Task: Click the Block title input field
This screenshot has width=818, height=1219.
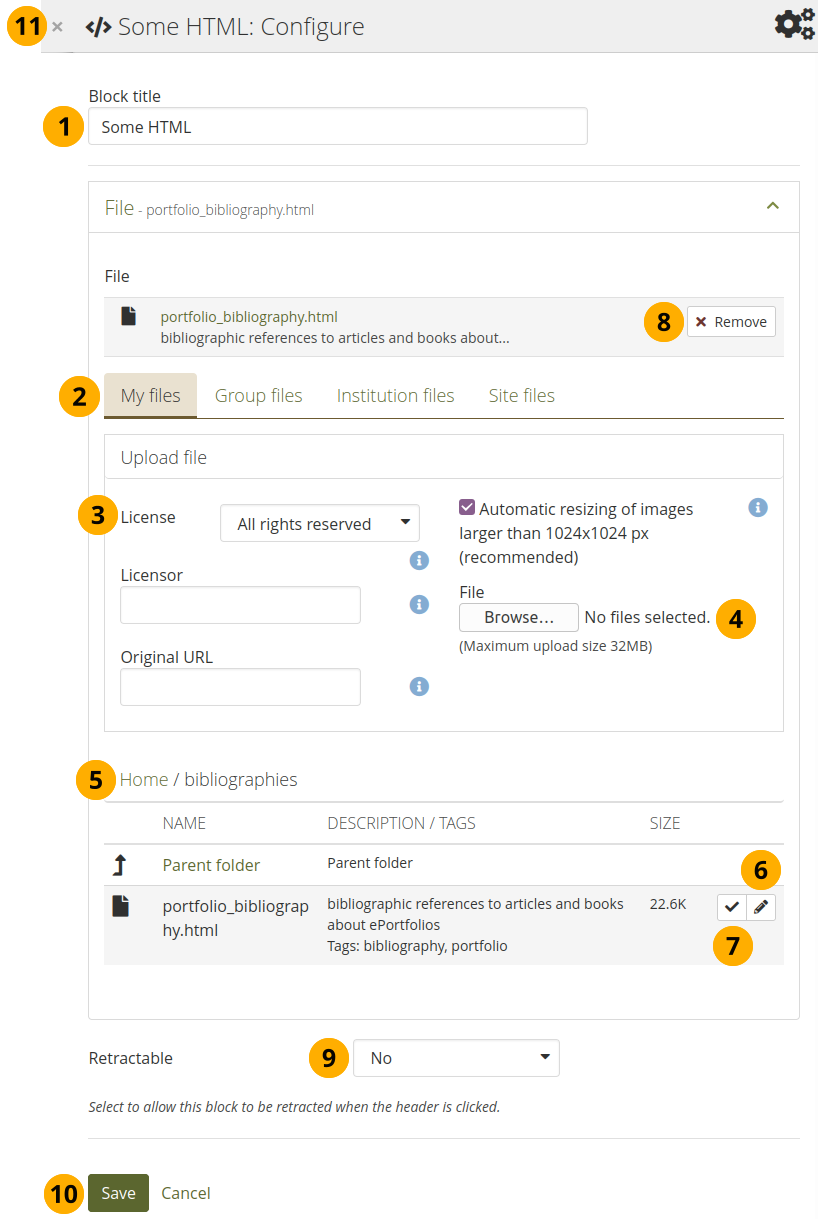Action: tap(337, 127)
